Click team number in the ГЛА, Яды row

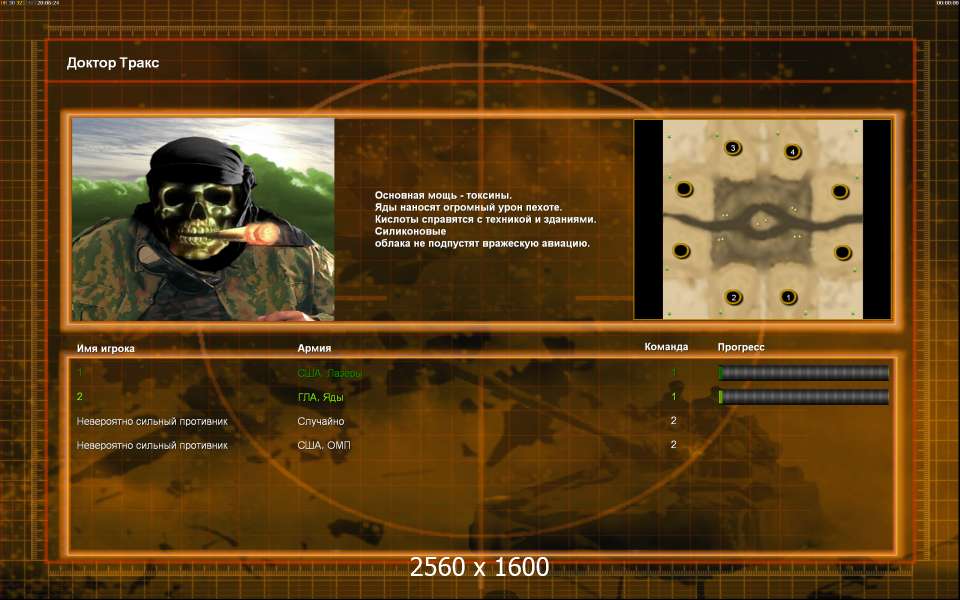(x=673, y=397)
